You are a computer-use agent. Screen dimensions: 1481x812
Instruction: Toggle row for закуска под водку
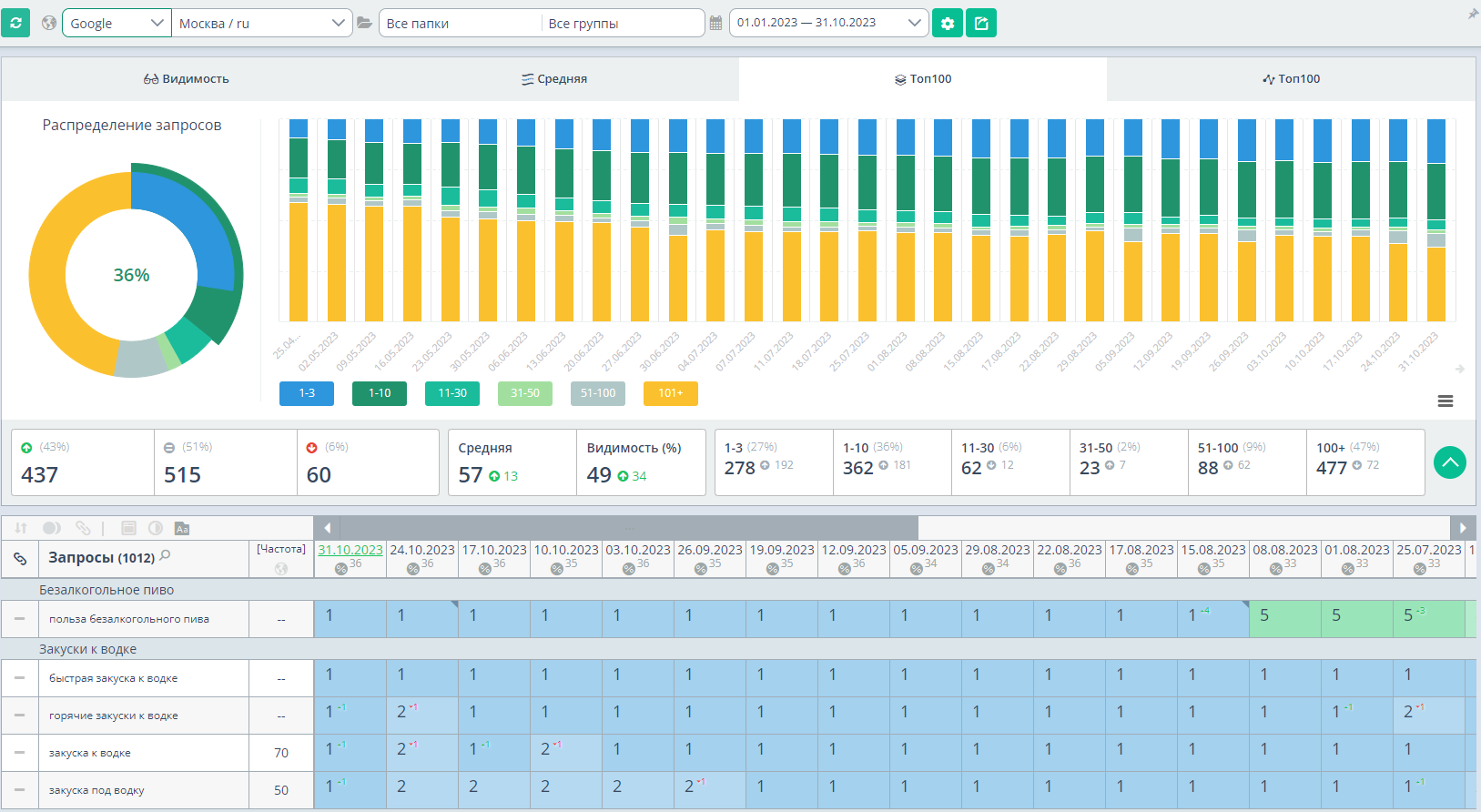(19, 790)
